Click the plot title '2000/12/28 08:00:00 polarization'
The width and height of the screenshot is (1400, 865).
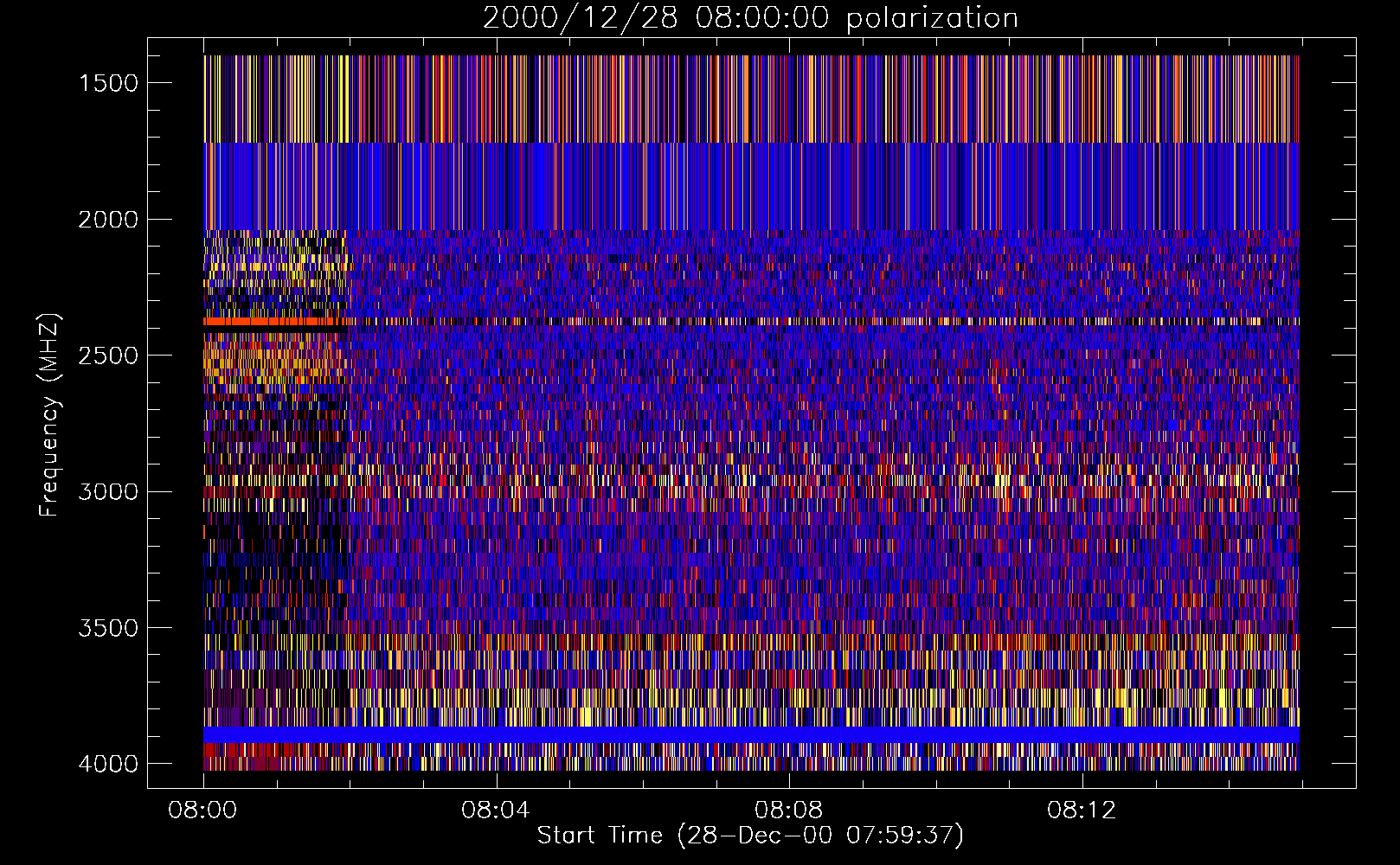750,18
